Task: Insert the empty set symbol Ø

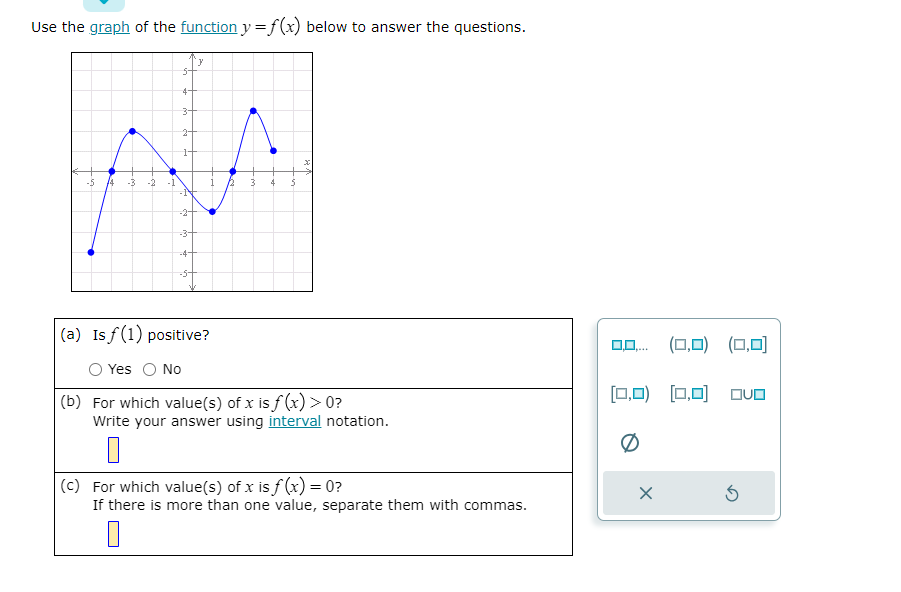Action: (629, 440)
